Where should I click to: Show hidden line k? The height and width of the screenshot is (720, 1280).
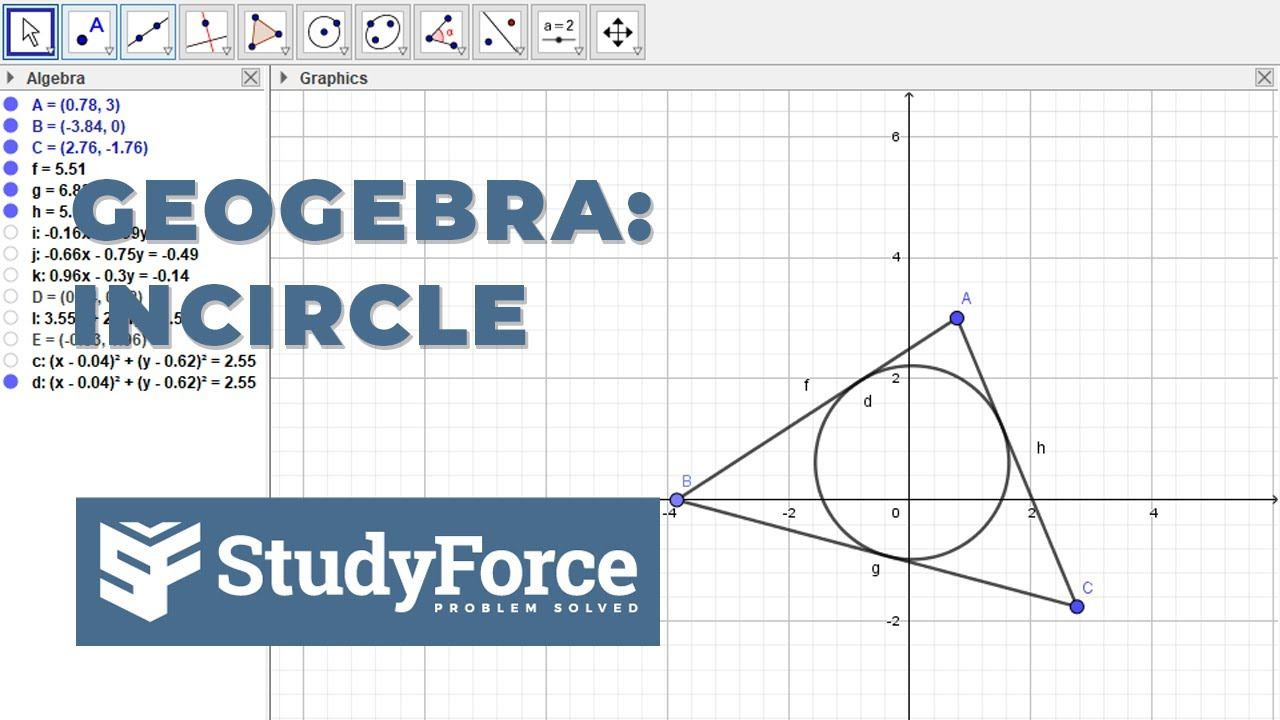click(x=11, y=275)
